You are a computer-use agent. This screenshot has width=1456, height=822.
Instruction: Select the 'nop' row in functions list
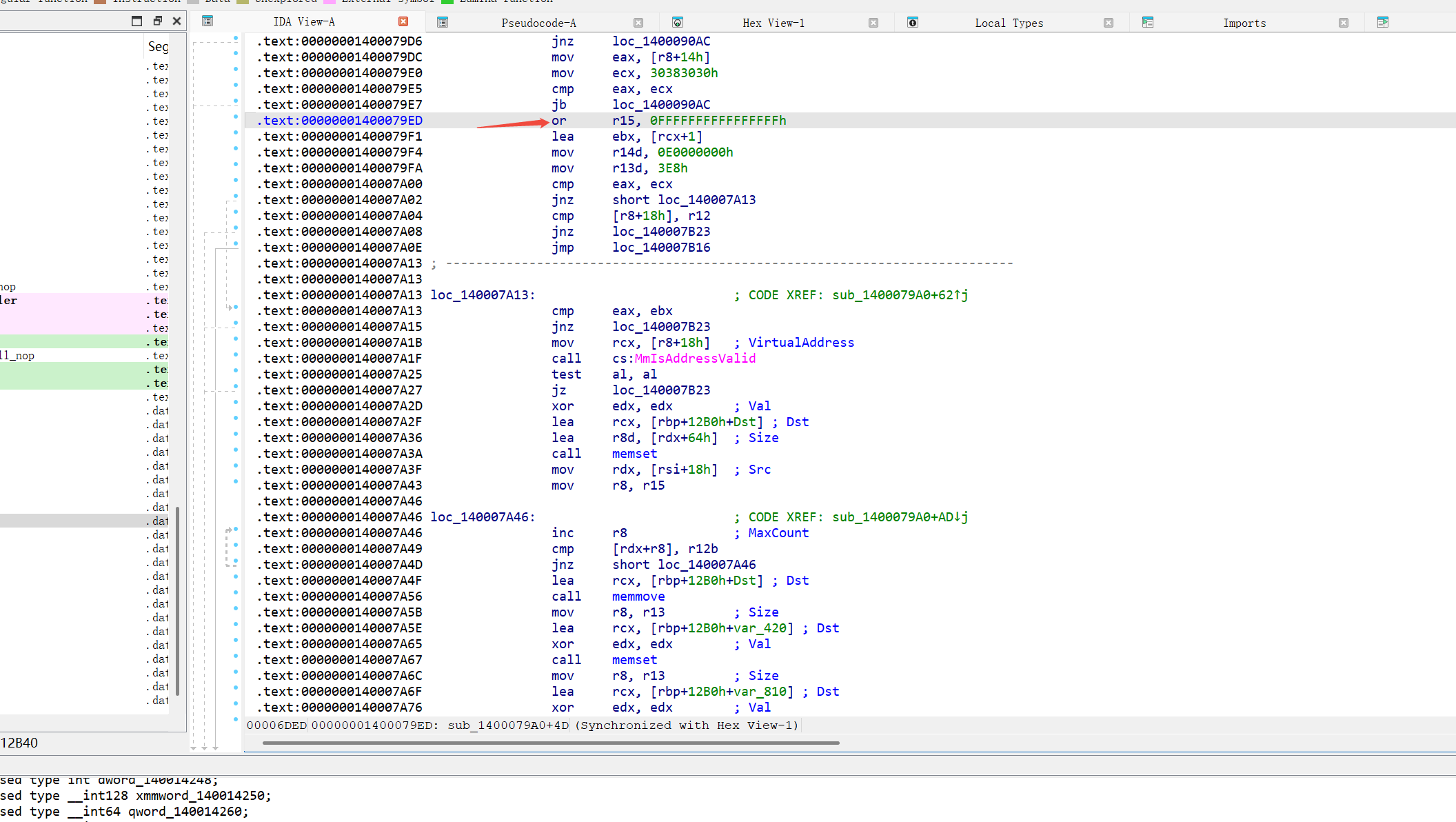tap(85, 286)
